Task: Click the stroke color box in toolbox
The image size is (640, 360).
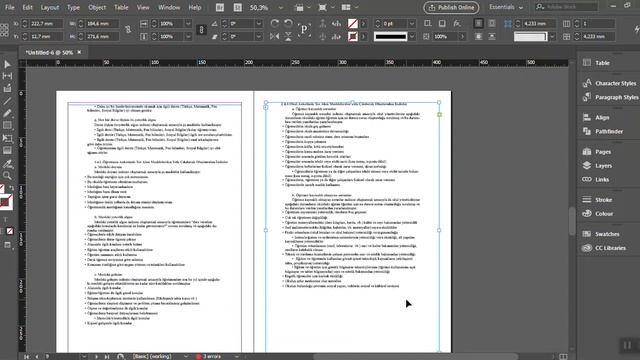Action: (x=6, y=202)
